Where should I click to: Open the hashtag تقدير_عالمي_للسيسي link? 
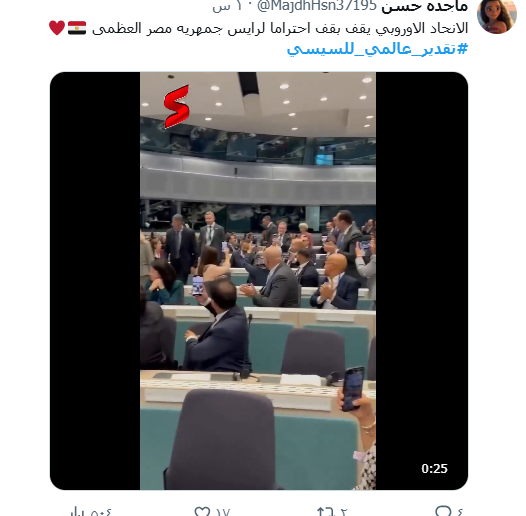click(x=377, y=49)
